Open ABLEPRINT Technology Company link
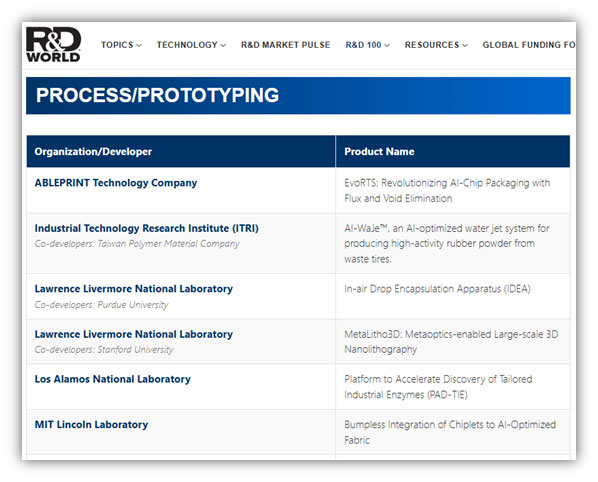The image size is (598, 482). [x=116, y=183]
